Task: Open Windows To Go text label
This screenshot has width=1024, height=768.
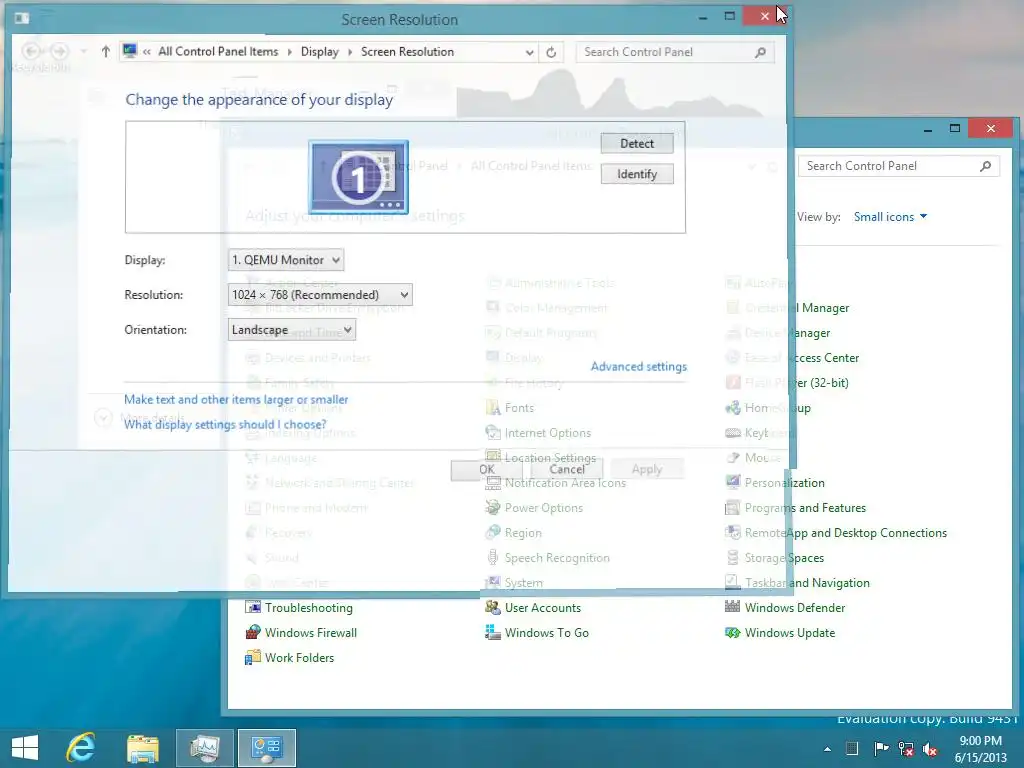Action: click(547, 632)
